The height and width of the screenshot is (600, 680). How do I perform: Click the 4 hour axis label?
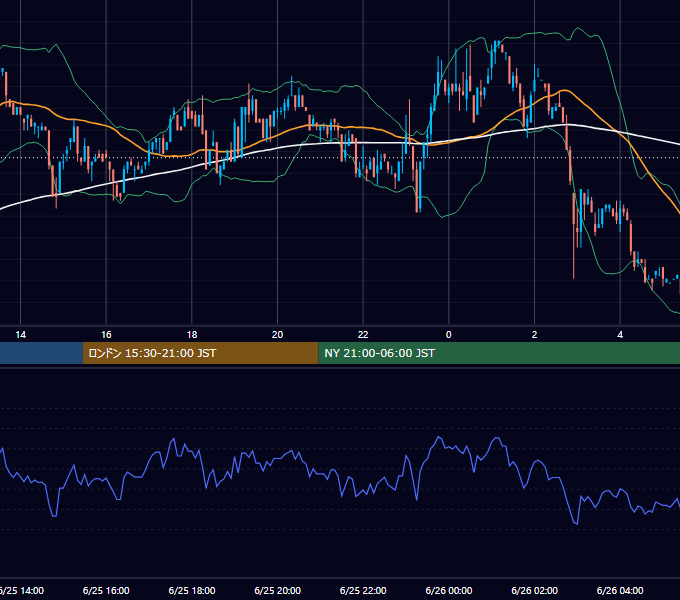(x=620, y=335)
